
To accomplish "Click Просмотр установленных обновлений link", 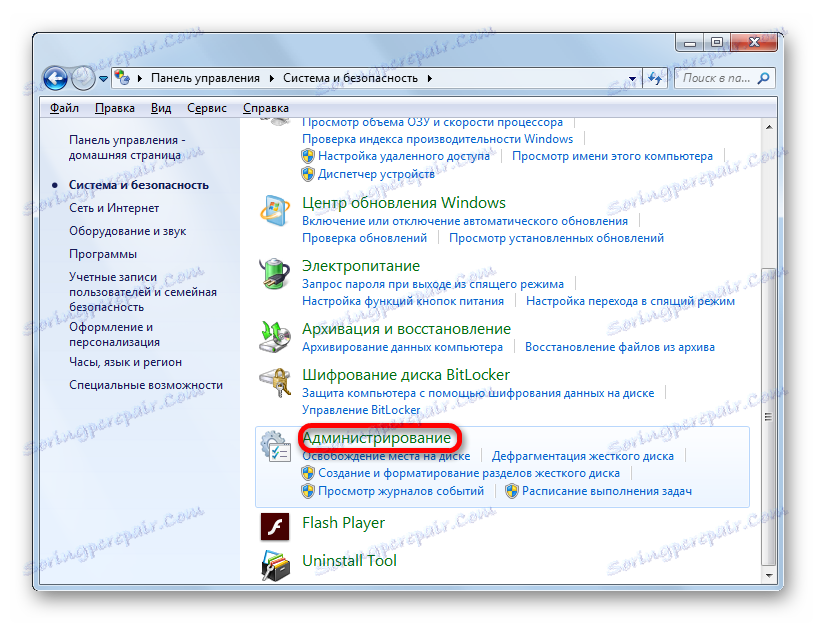I will 556,238.
